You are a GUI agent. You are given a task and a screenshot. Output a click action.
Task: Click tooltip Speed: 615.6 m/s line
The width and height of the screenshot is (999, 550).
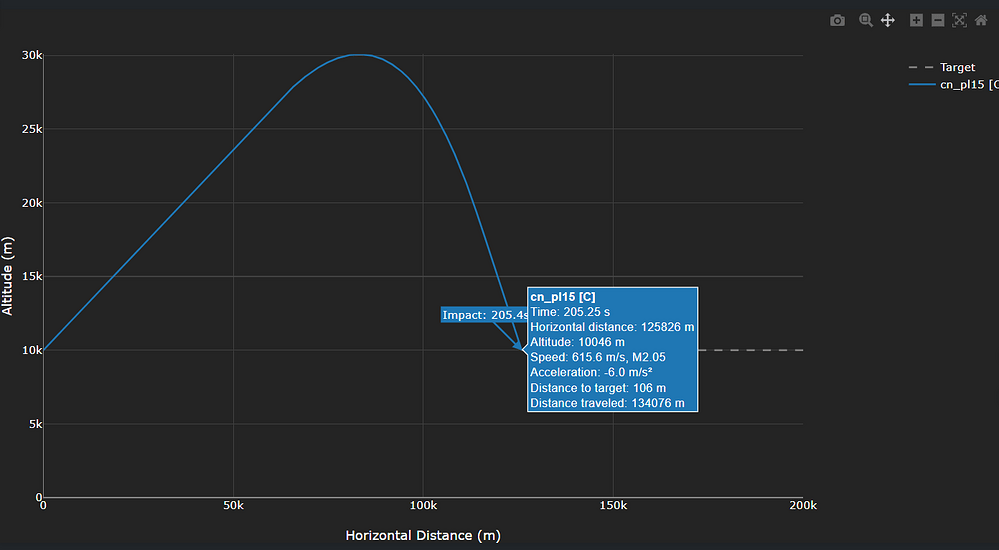pyautogui.click(x=598, y=358)
